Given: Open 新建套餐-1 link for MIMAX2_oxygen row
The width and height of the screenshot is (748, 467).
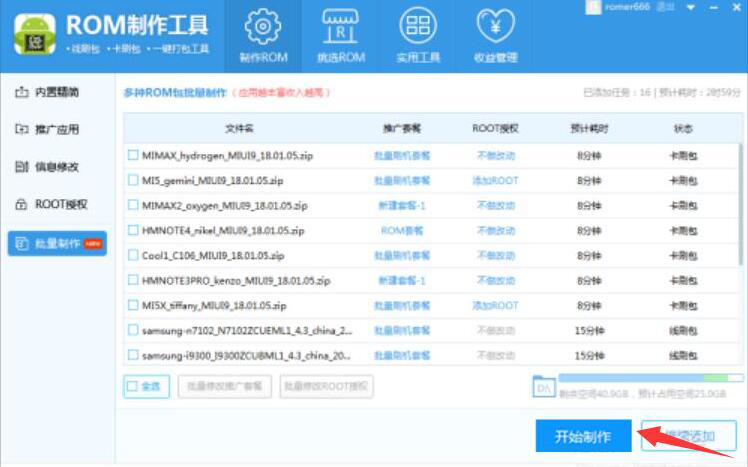Looking at the screenshot, I should click(402, 206).
